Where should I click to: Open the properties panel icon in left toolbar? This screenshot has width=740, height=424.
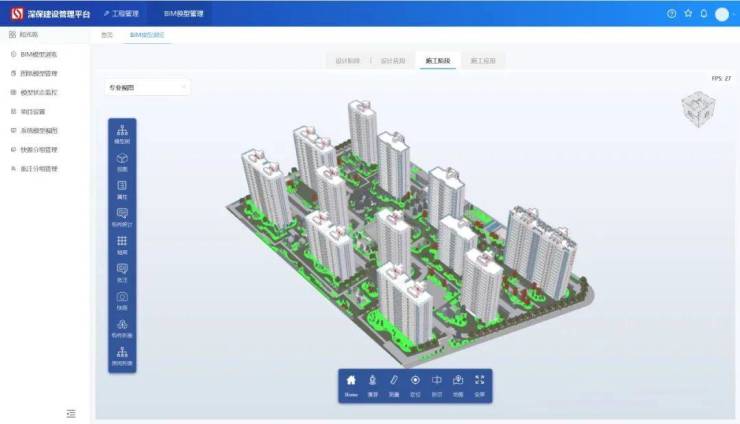coord(122,187)
